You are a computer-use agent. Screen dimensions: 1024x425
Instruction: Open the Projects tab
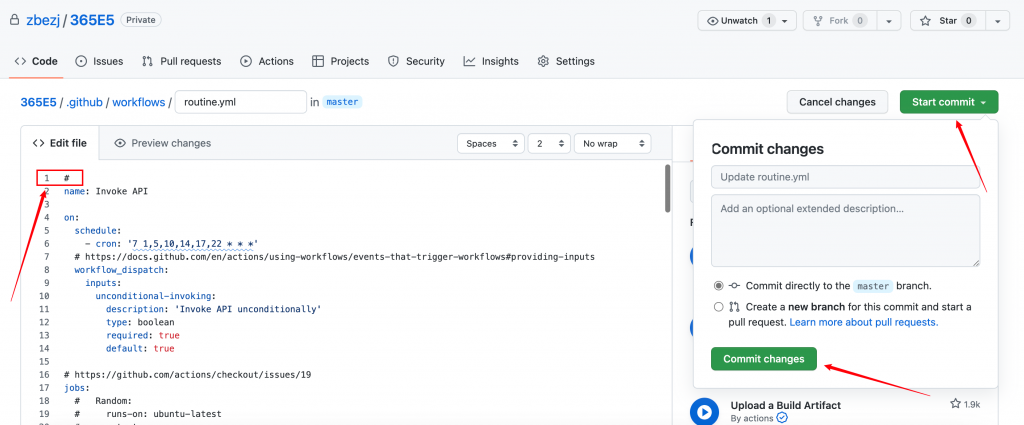(341, 61)
